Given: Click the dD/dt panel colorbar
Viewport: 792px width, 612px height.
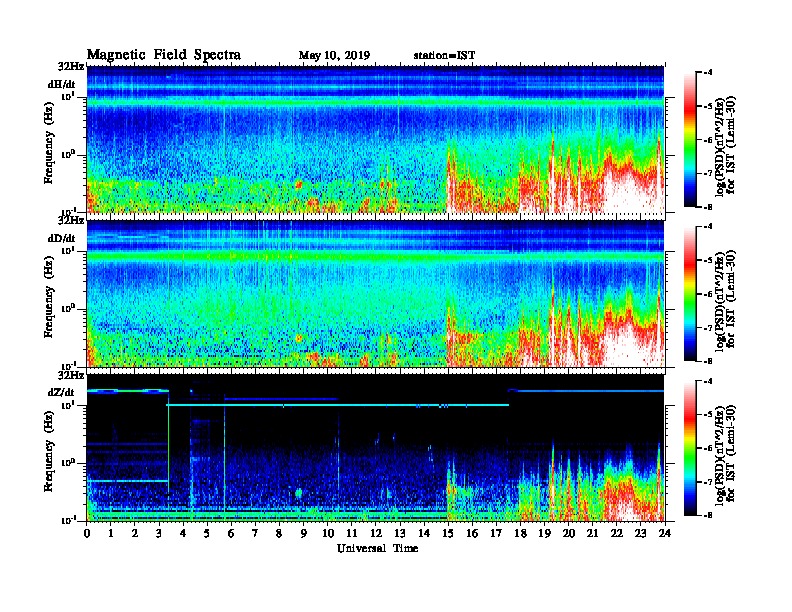Looking at the screenshot, I should (689, 293).
